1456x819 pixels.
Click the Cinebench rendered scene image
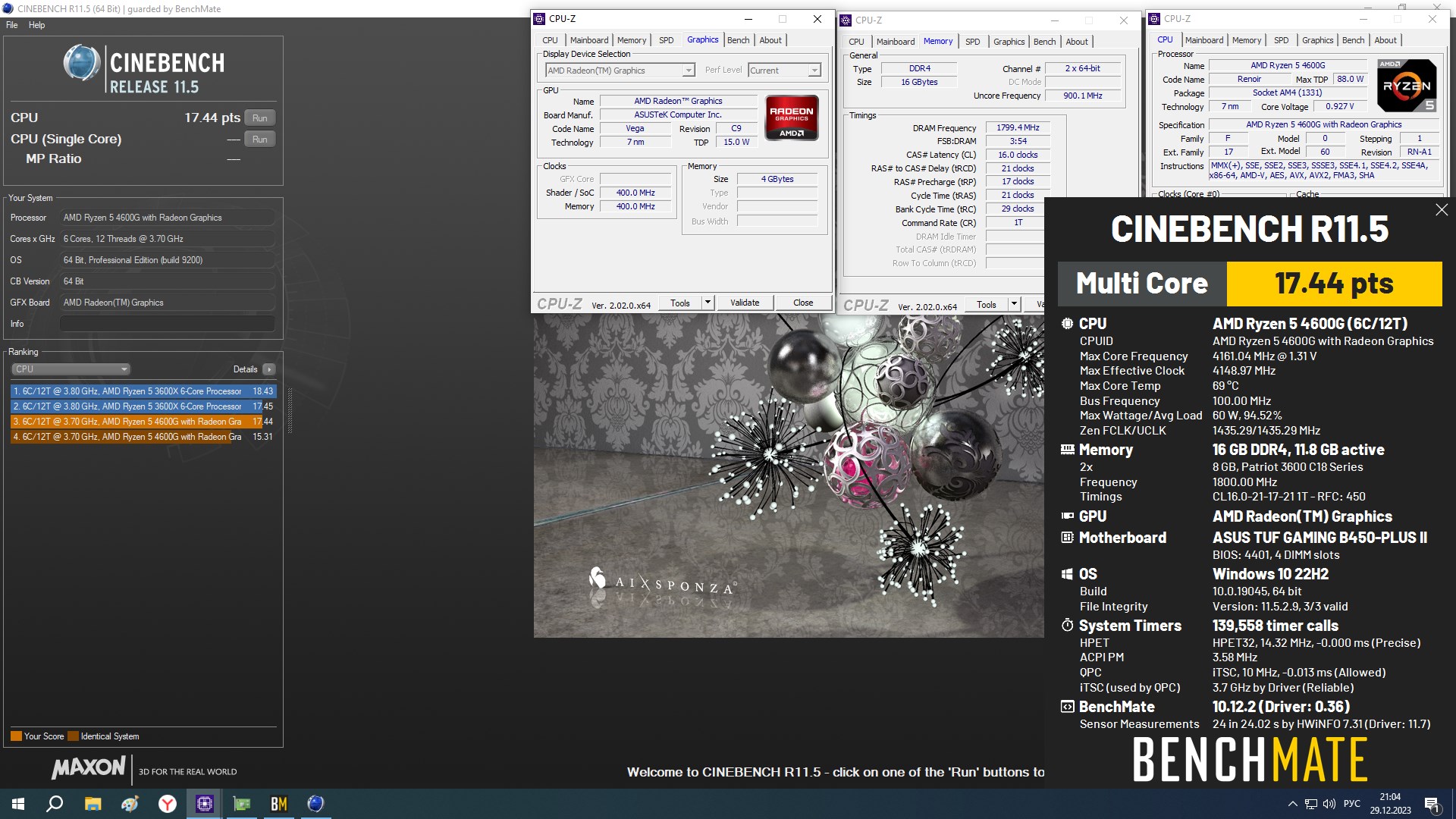[789, 476]
